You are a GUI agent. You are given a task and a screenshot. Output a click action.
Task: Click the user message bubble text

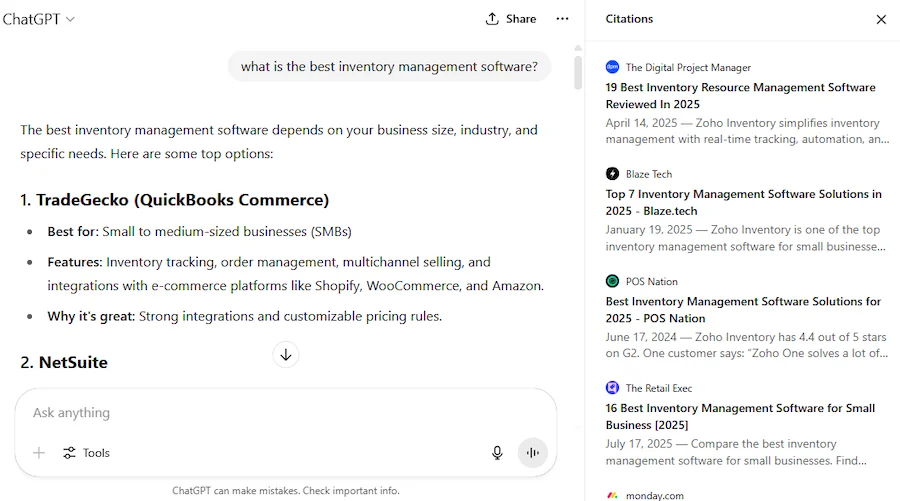pos(389,67)
